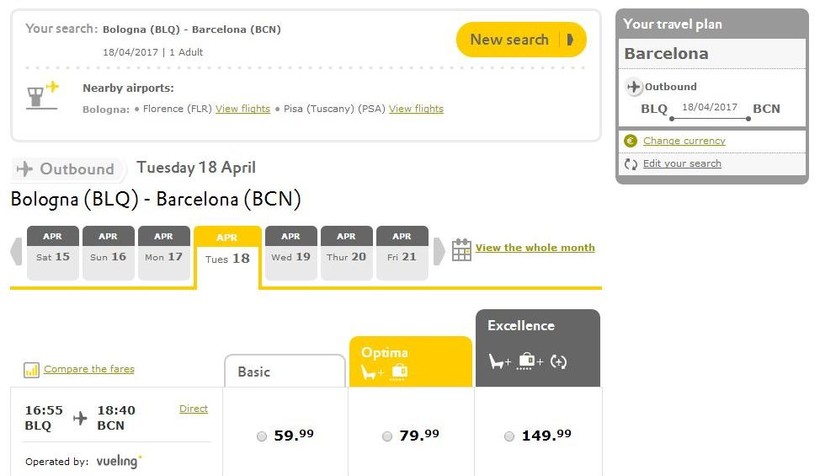Show earlier dates with the left arrow
The image size is (820, 476).
pyautogui.click(x=16, y=252)
